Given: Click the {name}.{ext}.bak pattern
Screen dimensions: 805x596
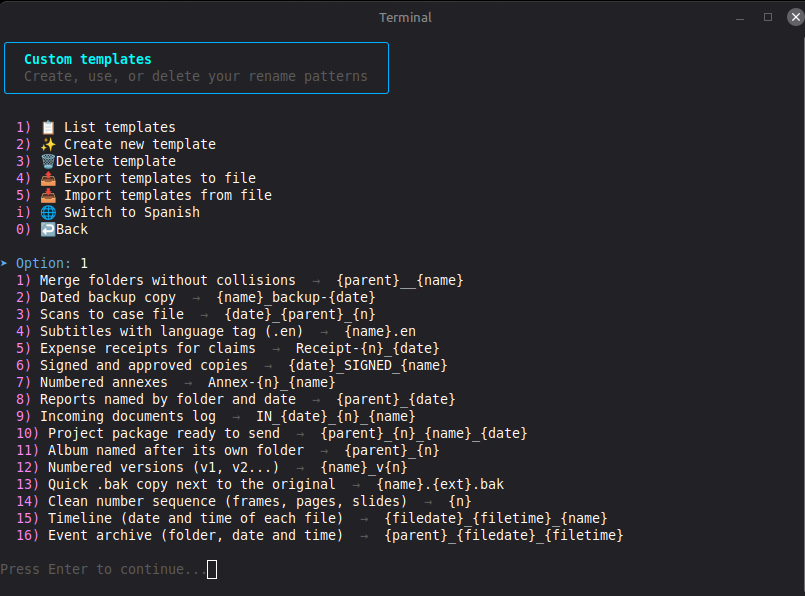Looking at the screenshot, I should pos(440,484).
